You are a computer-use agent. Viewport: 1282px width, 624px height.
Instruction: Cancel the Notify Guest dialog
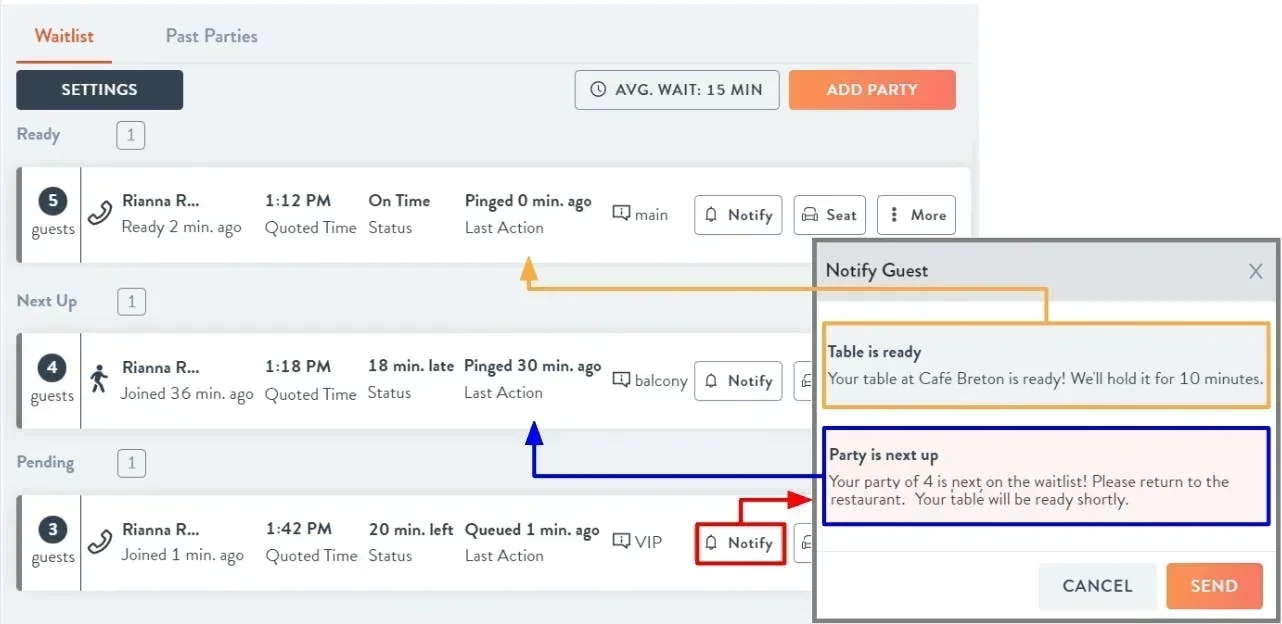pyautogui.click(x=1098, y=586)
